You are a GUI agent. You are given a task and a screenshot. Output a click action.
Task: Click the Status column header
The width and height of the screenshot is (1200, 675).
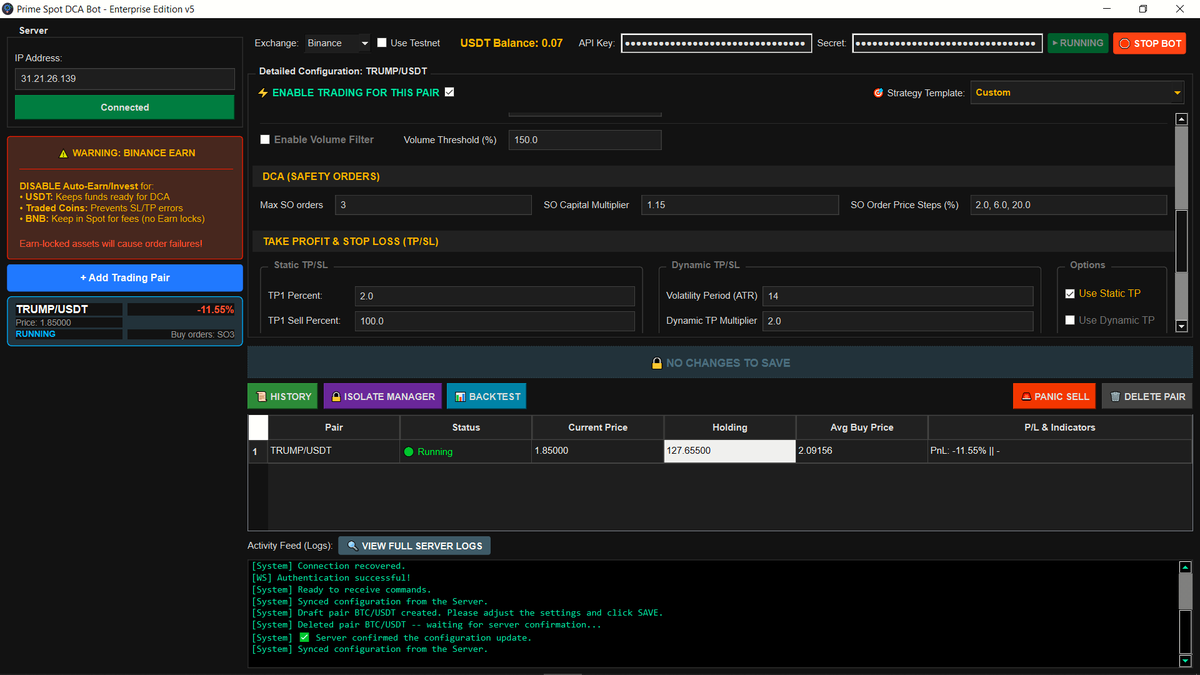click(466, 427)
